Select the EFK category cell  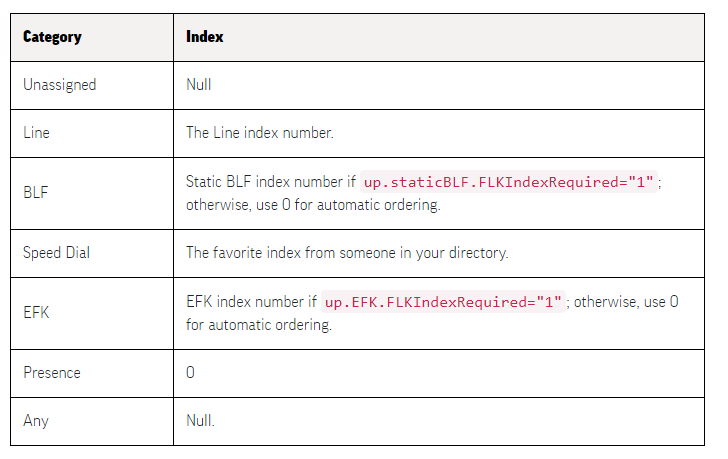tap(92, 313)
